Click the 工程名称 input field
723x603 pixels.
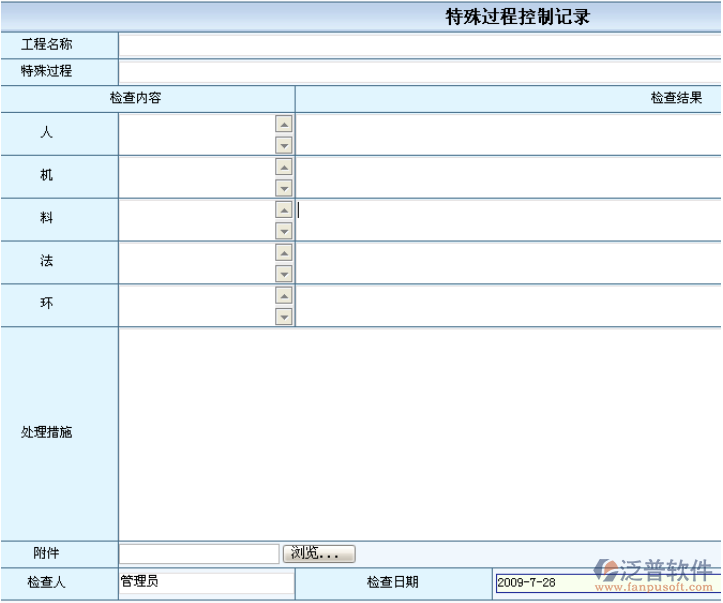[x=420, y=46]
